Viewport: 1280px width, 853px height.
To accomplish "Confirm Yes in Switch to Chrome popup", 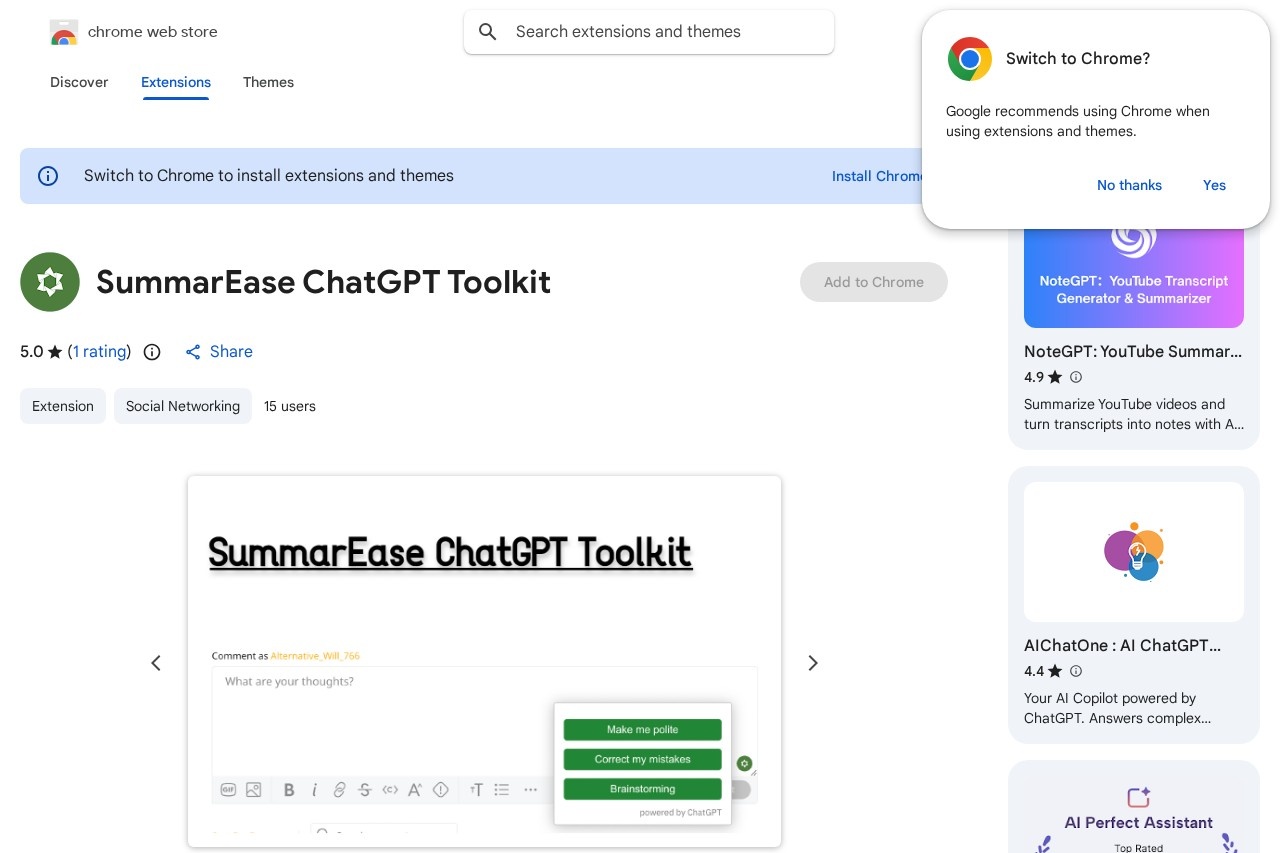I will tap(1214, 185).
